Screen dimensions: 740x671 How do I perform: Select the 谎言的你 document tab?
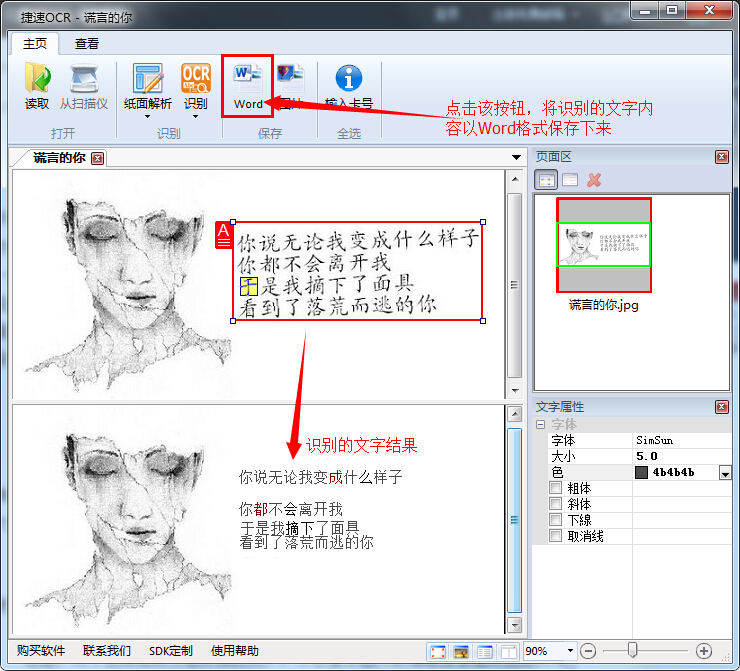(x=59, y=158)
